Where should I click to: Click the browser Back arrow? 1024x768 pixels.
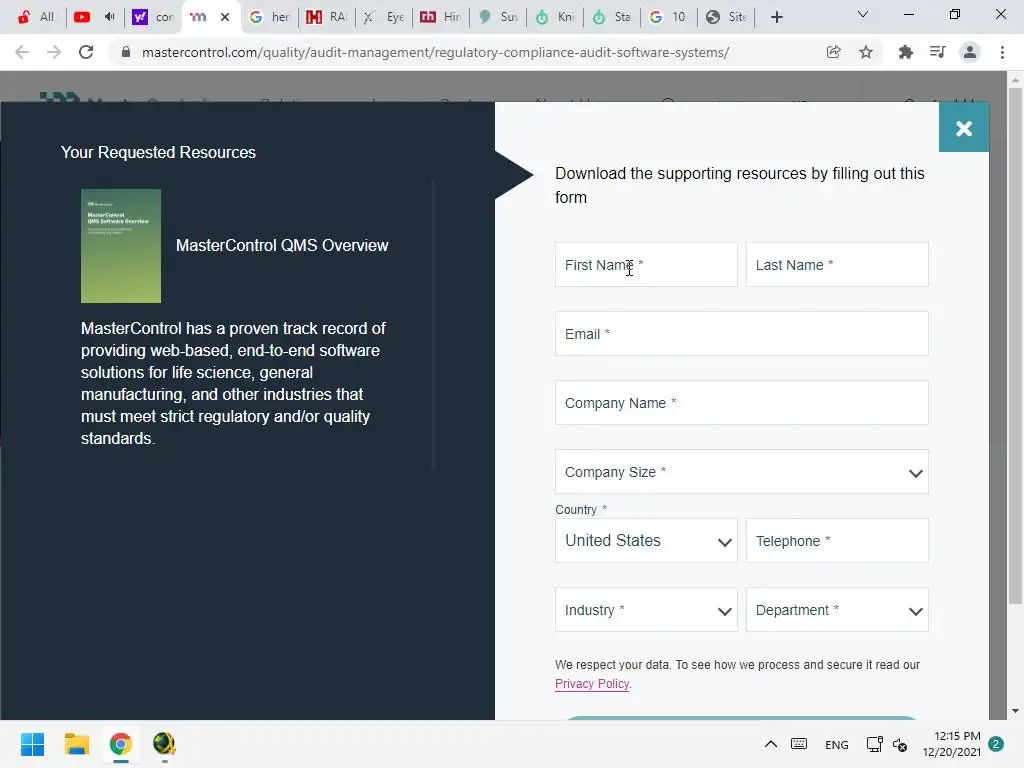[x=22, y=52]
